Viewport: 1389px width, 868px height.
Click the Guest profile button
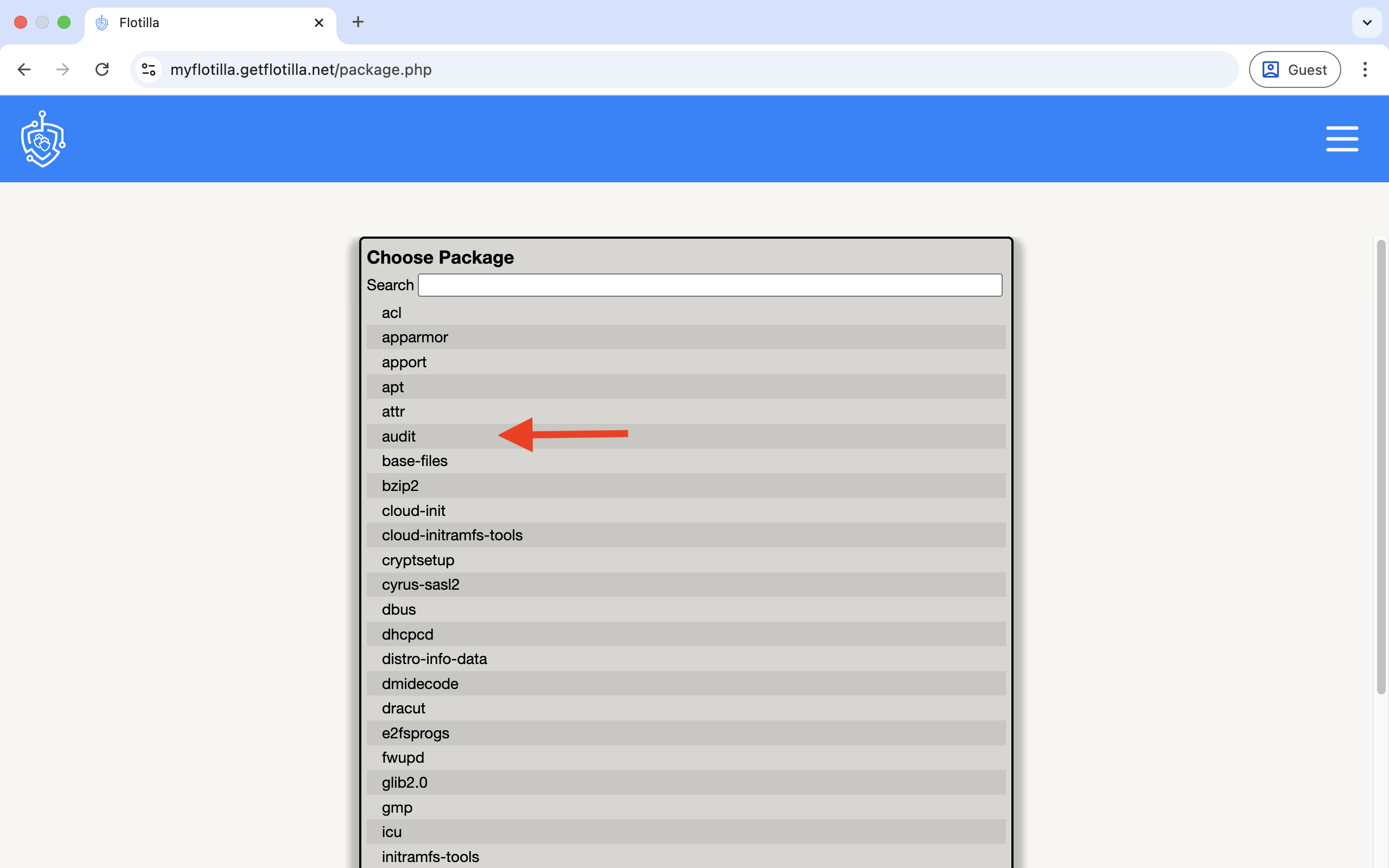click(1294, 69)
